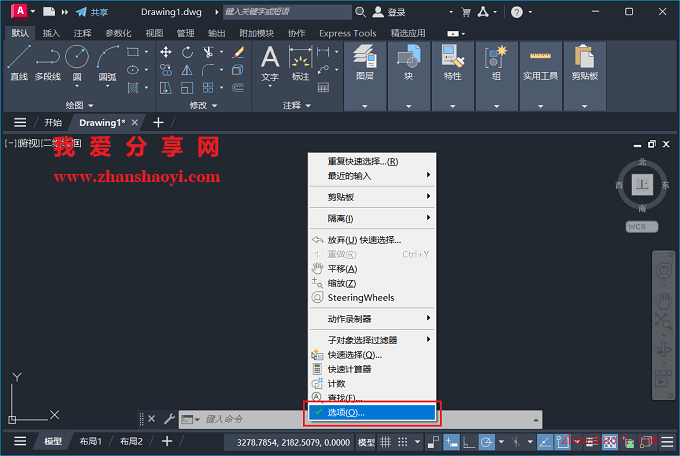Choose Pan (平移) in context menu

click(372, 269)
